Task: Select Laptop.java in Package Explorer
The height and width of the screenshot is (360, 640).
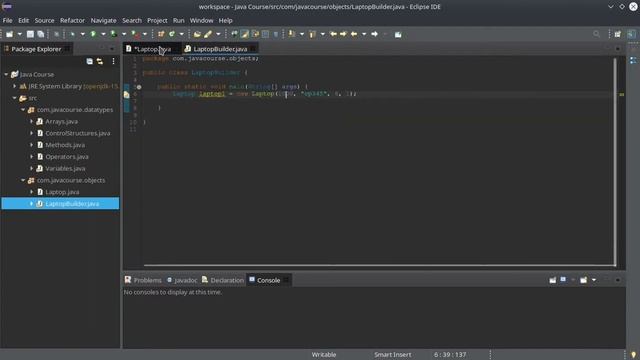Action: point(62,192)
